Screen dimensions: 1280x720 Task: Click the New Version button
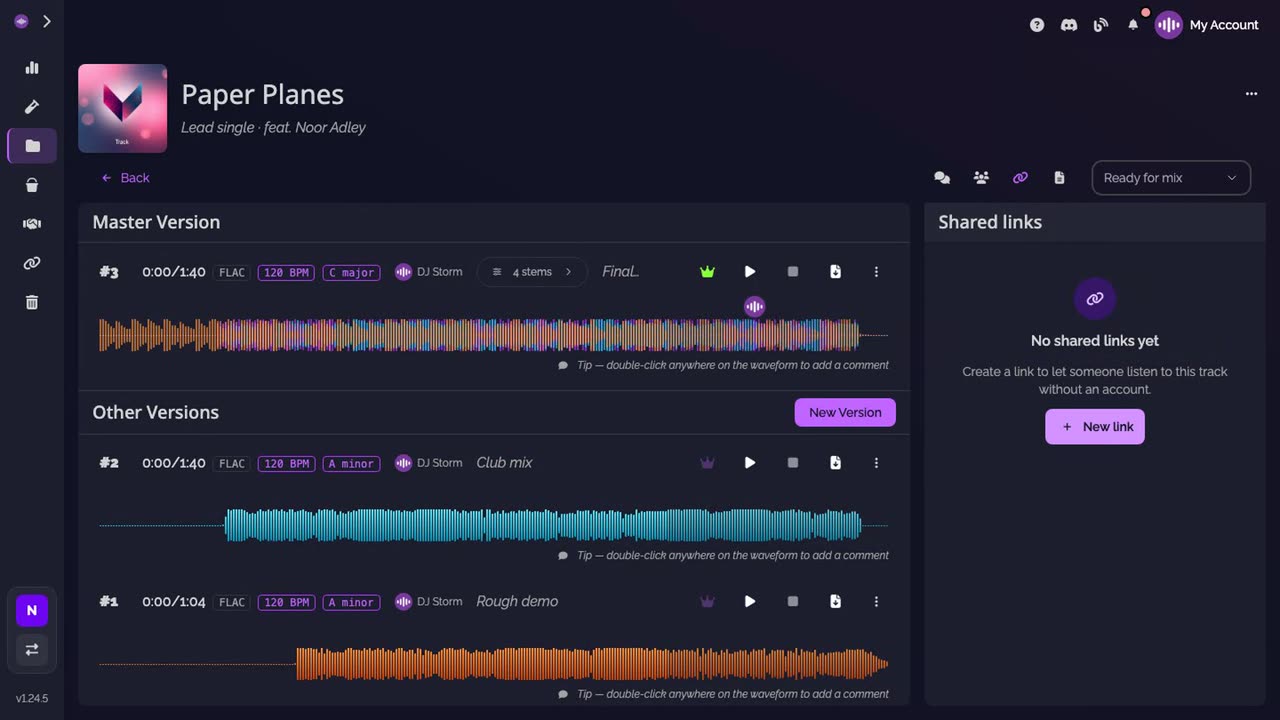tap(845, 412)
